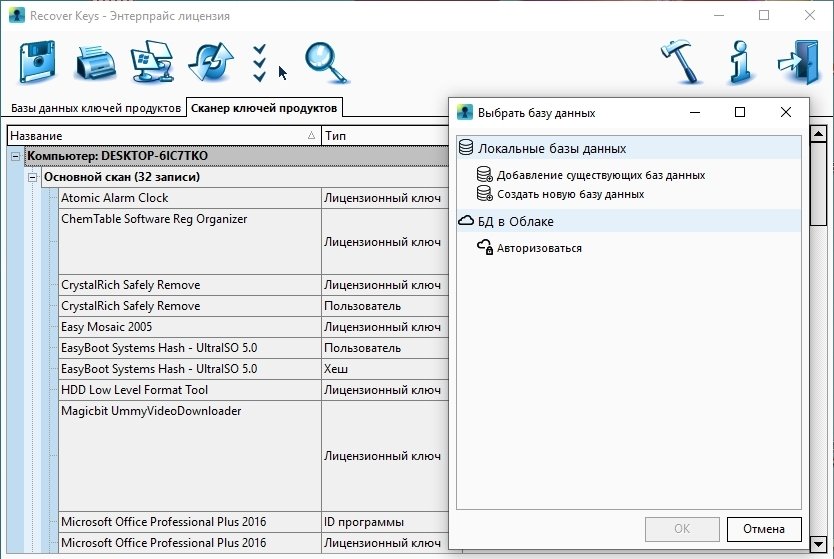Click the cloud icon beside БД в Облаке
This screenshot has height=559, width=834.
pos(466,221)
